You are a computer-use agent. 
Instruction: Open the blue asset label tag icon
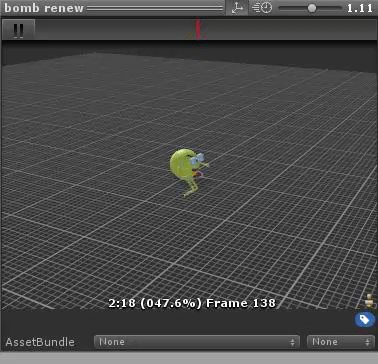click(x=365, y=320)
